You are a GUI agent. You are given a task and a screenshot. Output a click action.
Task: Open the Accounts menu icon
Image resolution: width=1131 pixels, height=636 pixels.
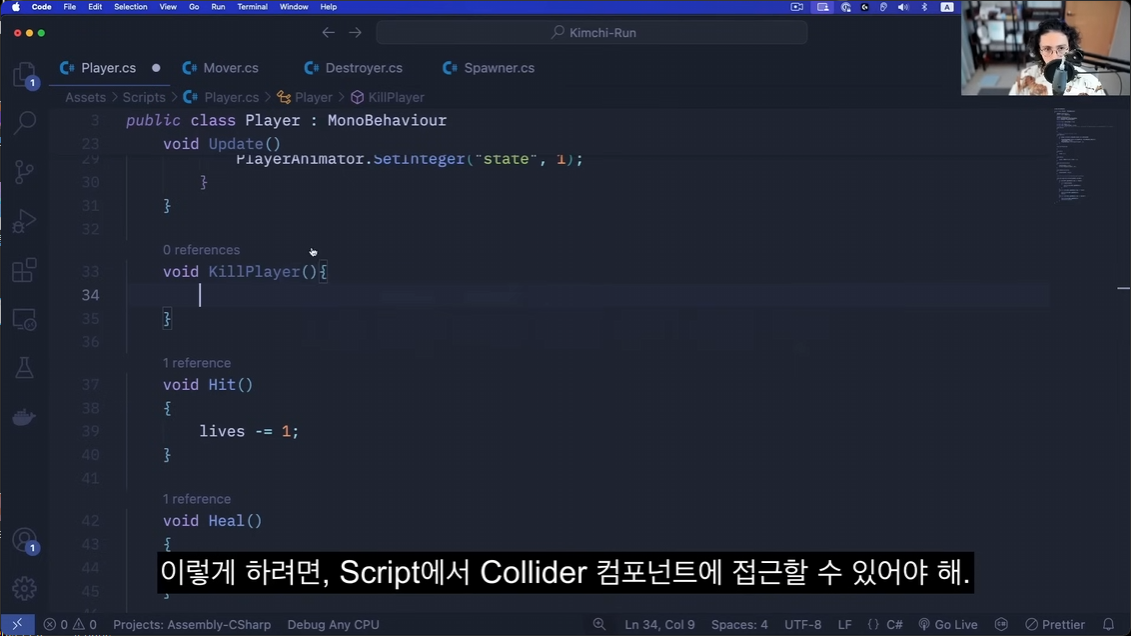(25, 540)
